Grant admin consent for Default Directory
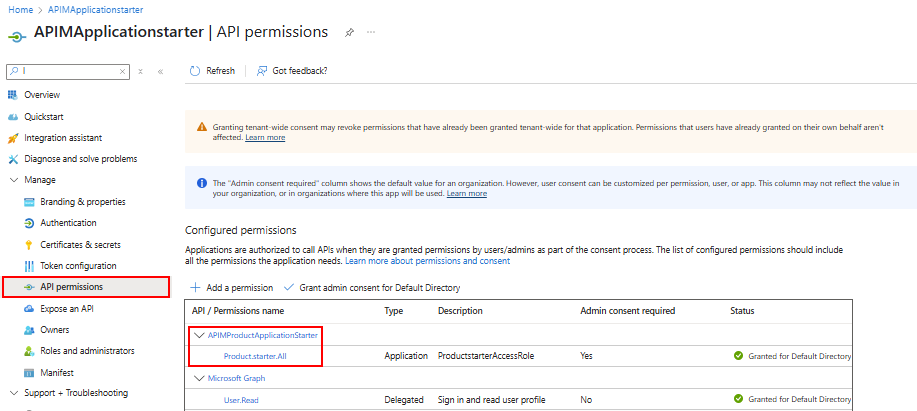Screen dimensions: 917x411 372,288
